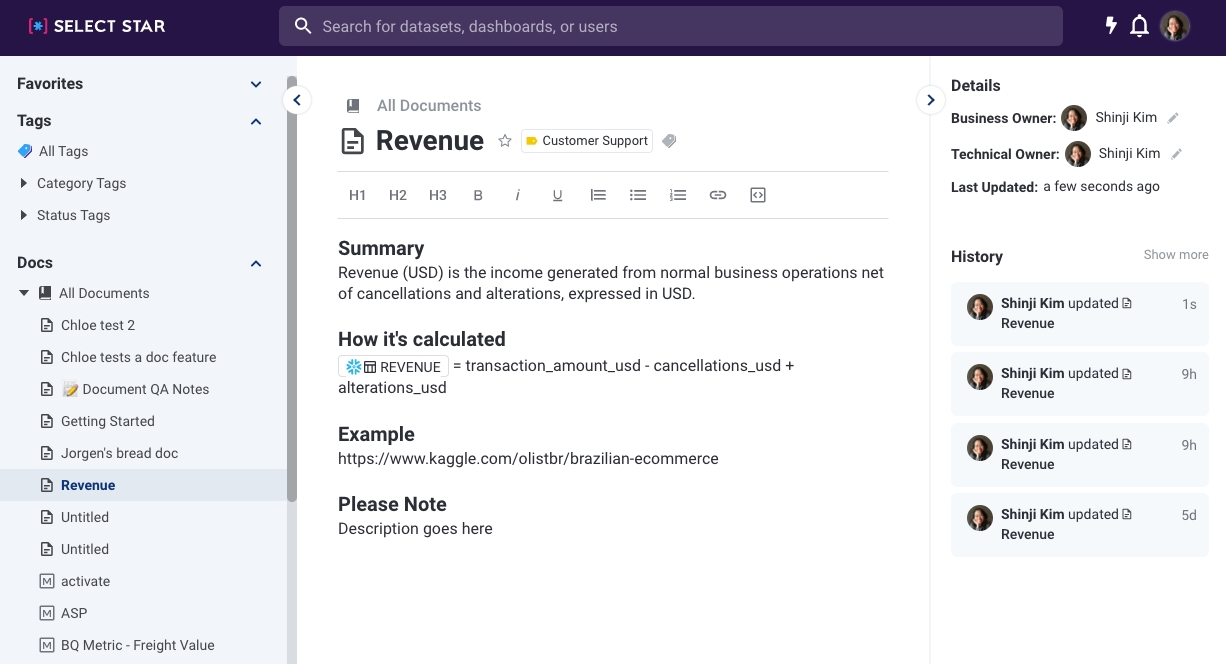Insert a bulleted list

(638, 195)
